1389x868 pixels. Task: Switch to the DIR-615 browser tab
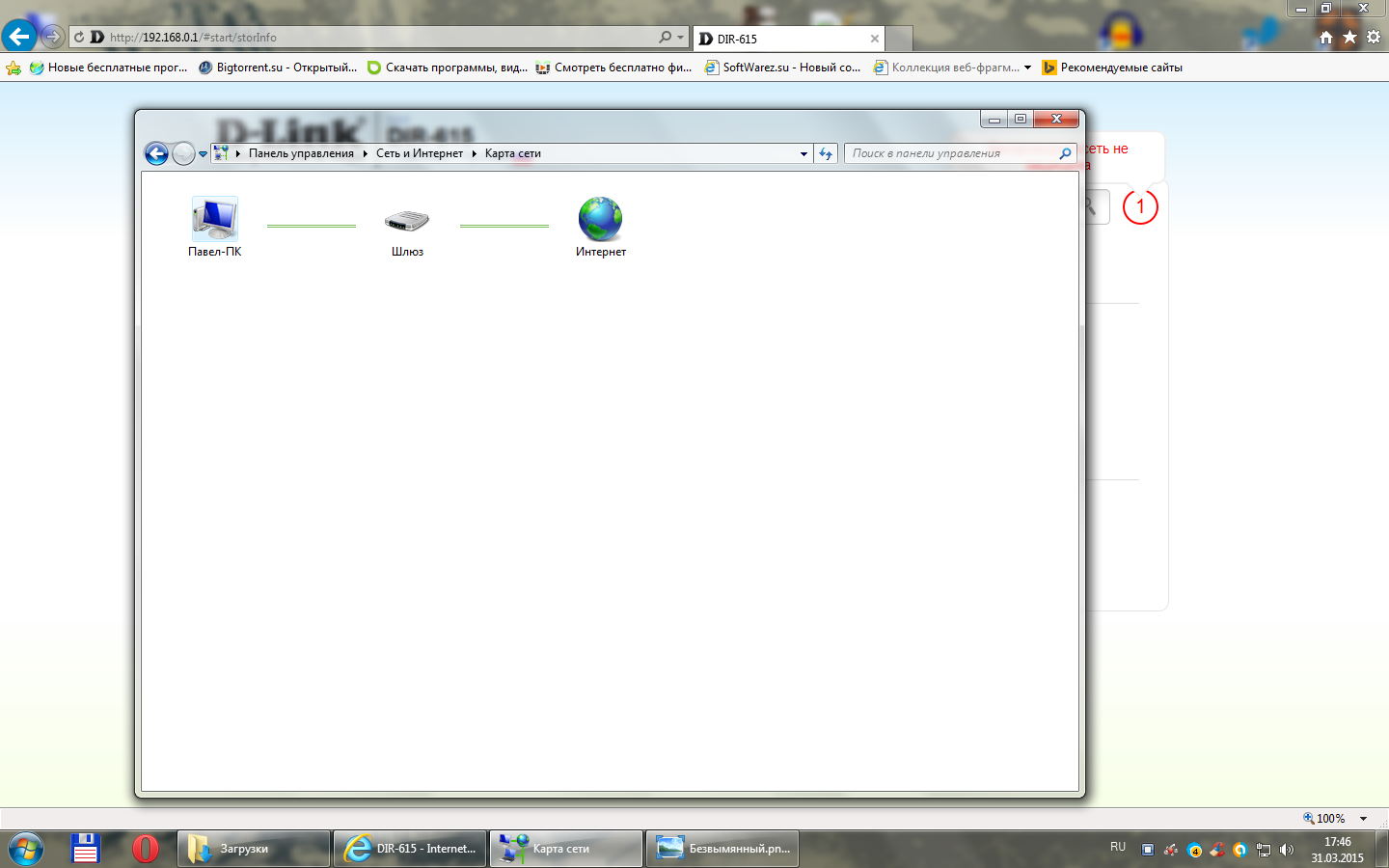[789, 39]
